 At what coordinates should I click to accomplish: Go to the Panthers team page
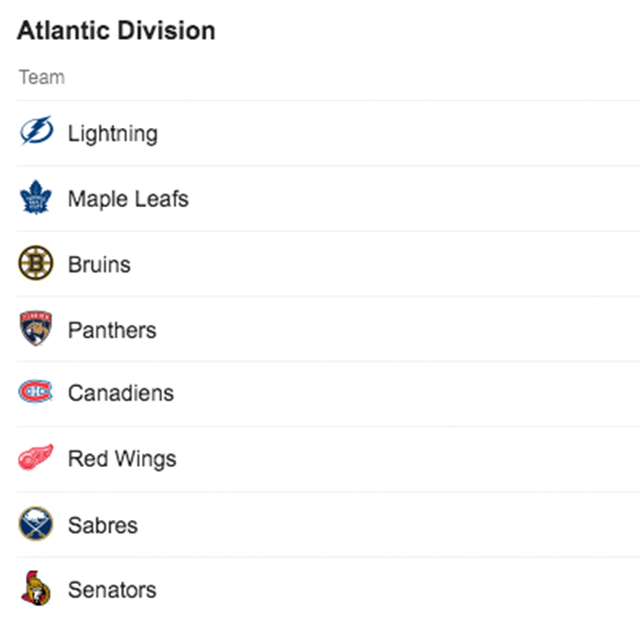(112, 329)
